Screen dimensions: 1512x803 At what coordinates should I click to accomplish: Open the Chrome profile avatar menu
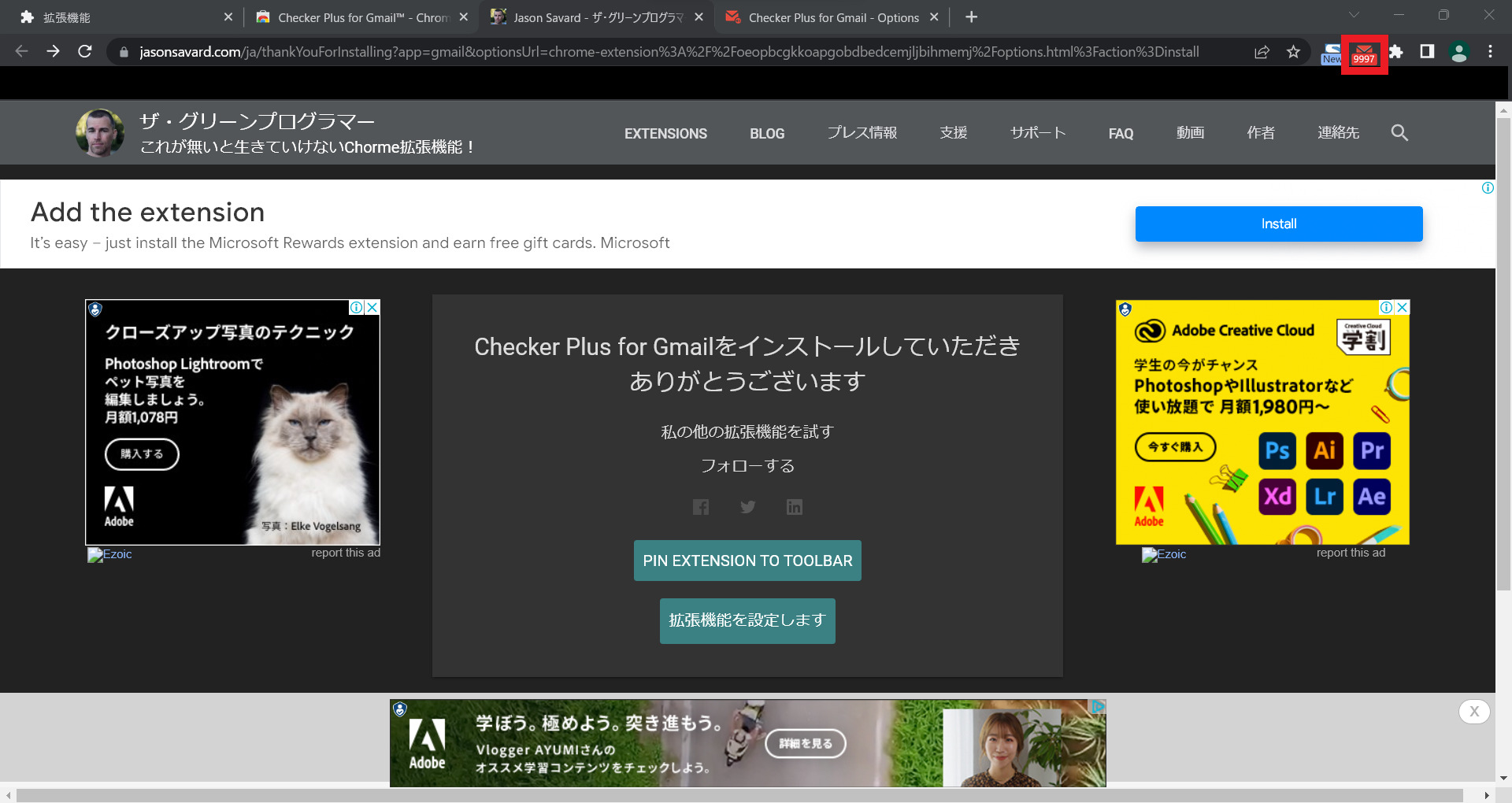click(x=1459, y=52)
